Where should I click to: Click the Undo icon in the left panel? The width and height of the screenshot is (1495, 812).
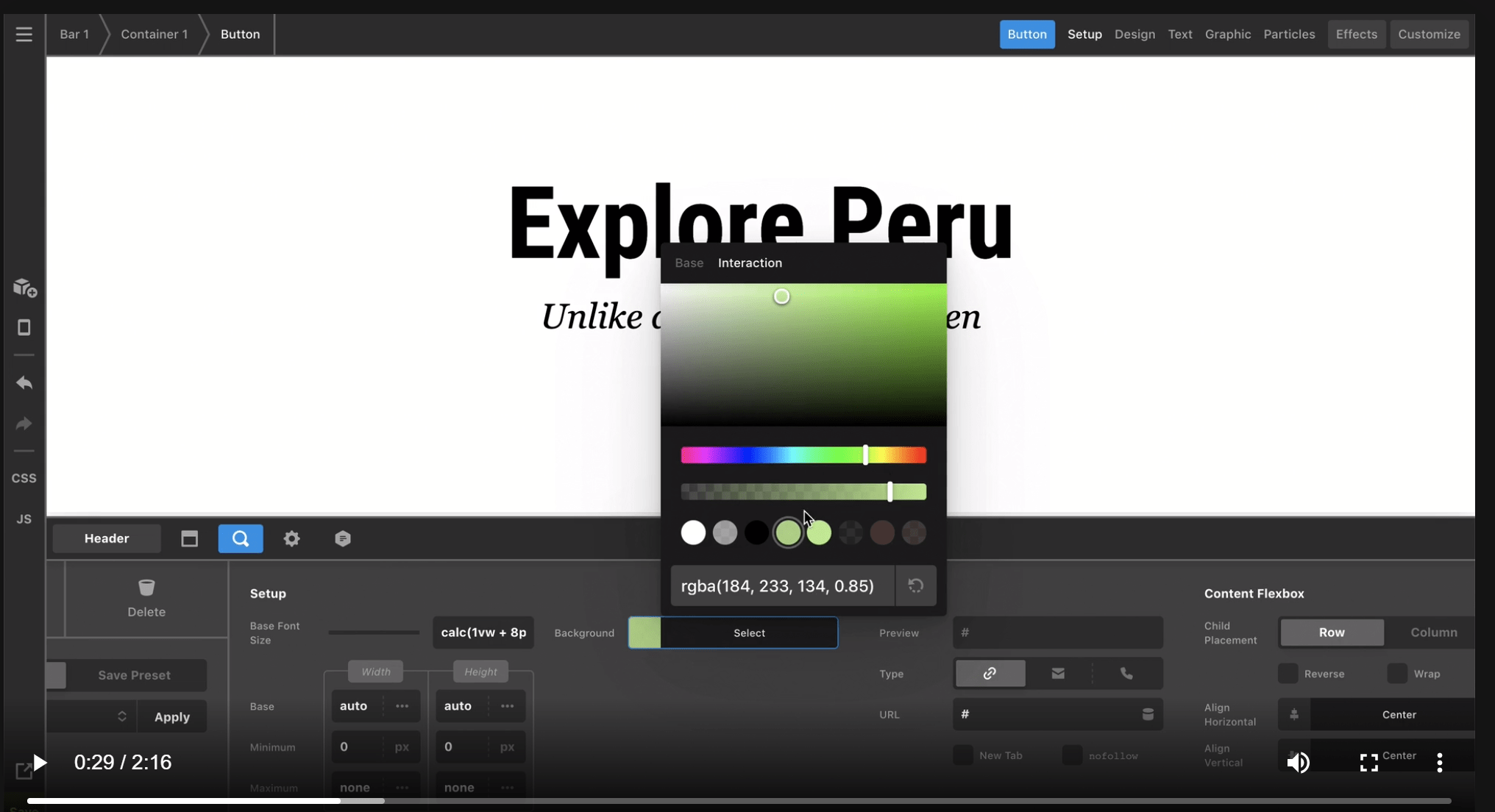24,383
